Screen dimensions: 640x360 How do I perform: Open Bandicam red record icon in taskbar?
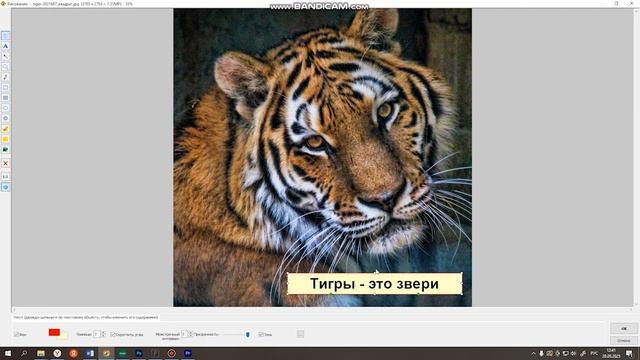tap(171, 353)
